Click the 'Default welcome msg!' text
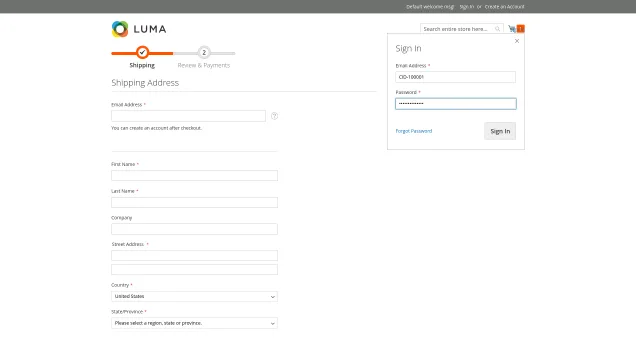The image size is (640, 360). pyautogui.click(x=430, y=7)
